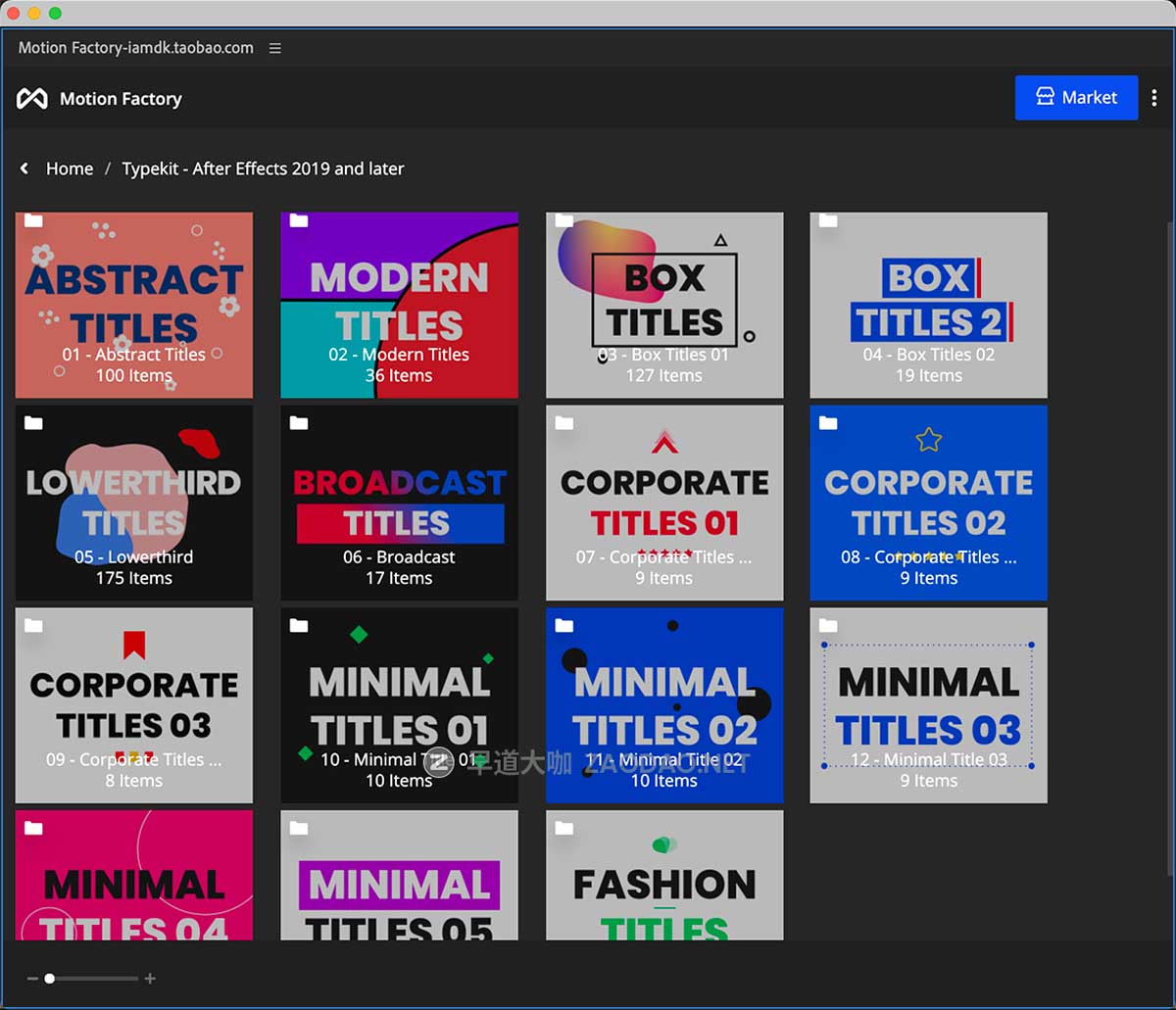
Task: Open the 05 - Lowerthird folder
Action: [134, 503]
